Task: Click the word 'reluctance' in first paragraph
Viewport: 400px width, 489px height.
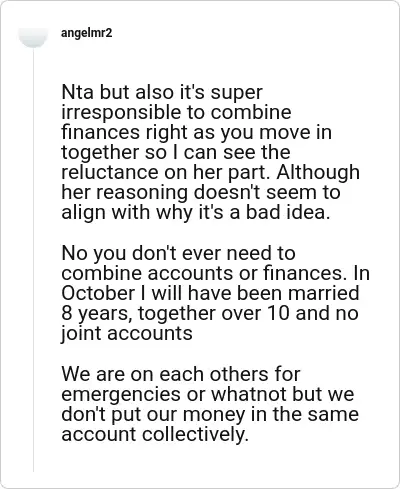Action: [x=110, y=172]
